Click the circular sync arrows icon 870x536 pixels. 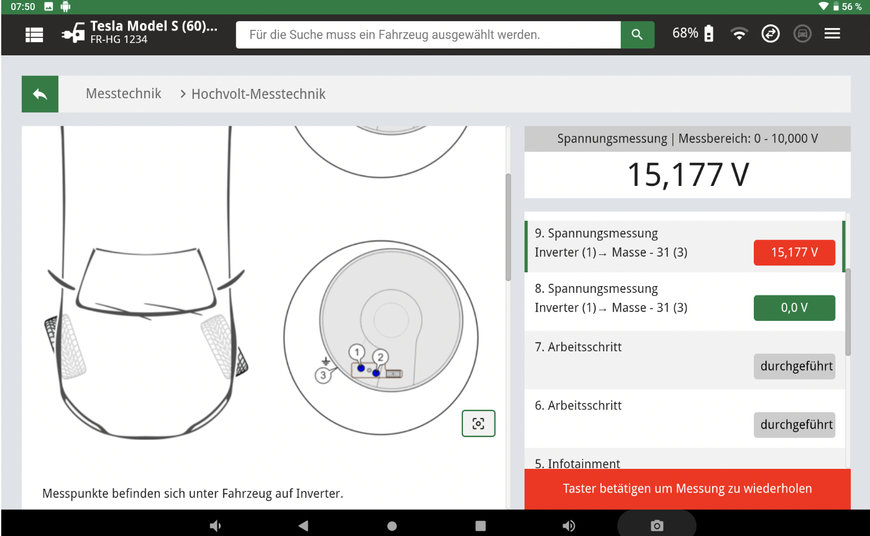(770, 34)
